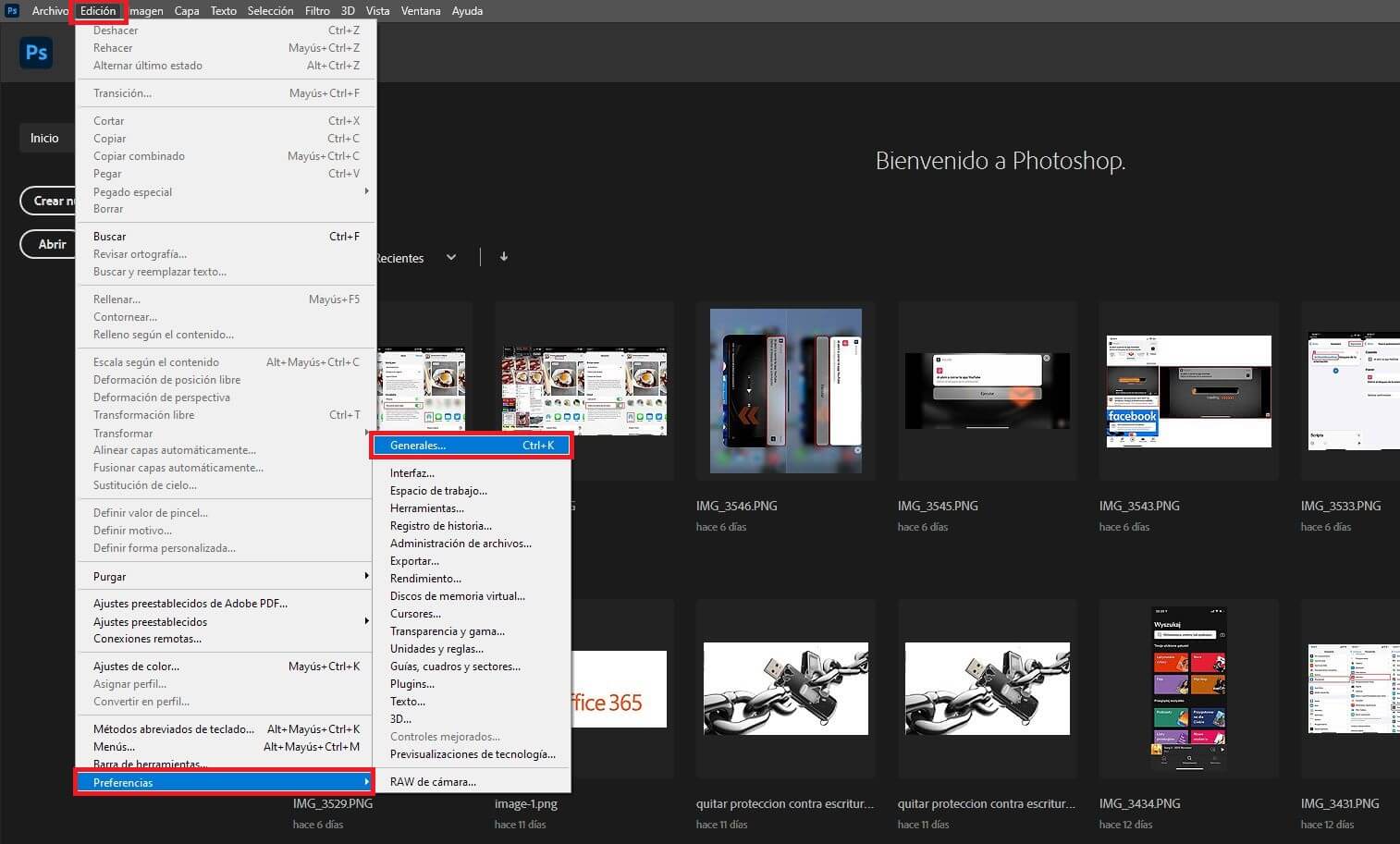Open IMG_3546.PNG thumbnail
Image resolution: width=1400 pixels, height=844 pixels.
[786, 391]
